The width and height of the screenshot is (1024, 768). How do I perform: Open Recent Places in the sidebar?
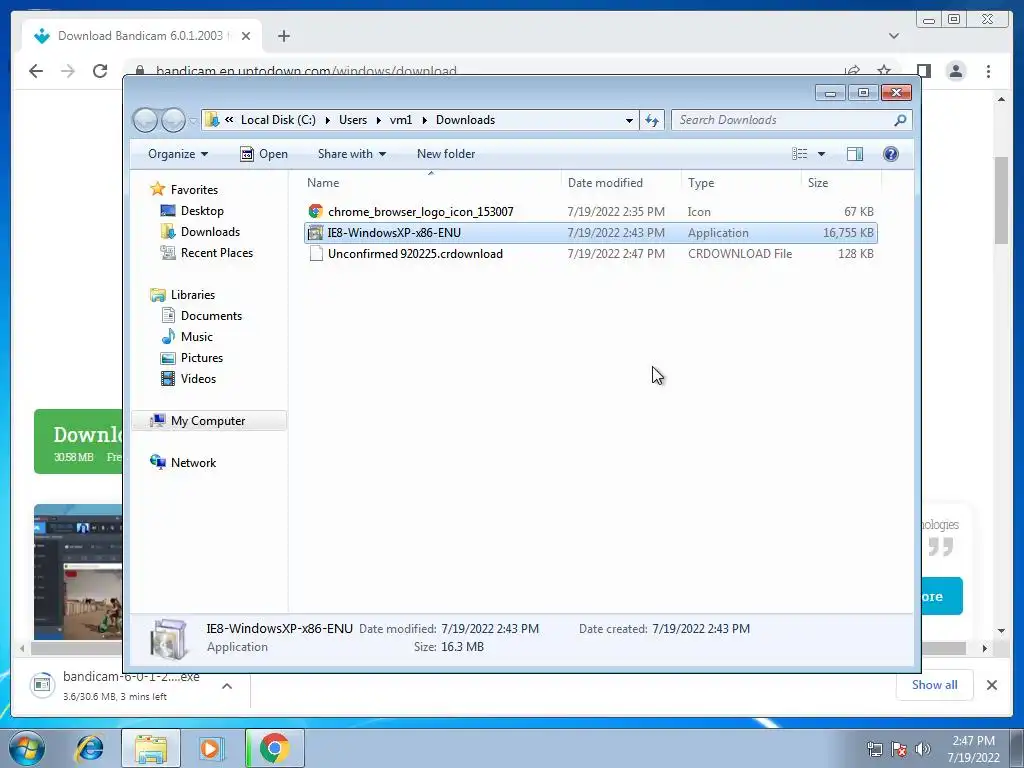[216, 253]
